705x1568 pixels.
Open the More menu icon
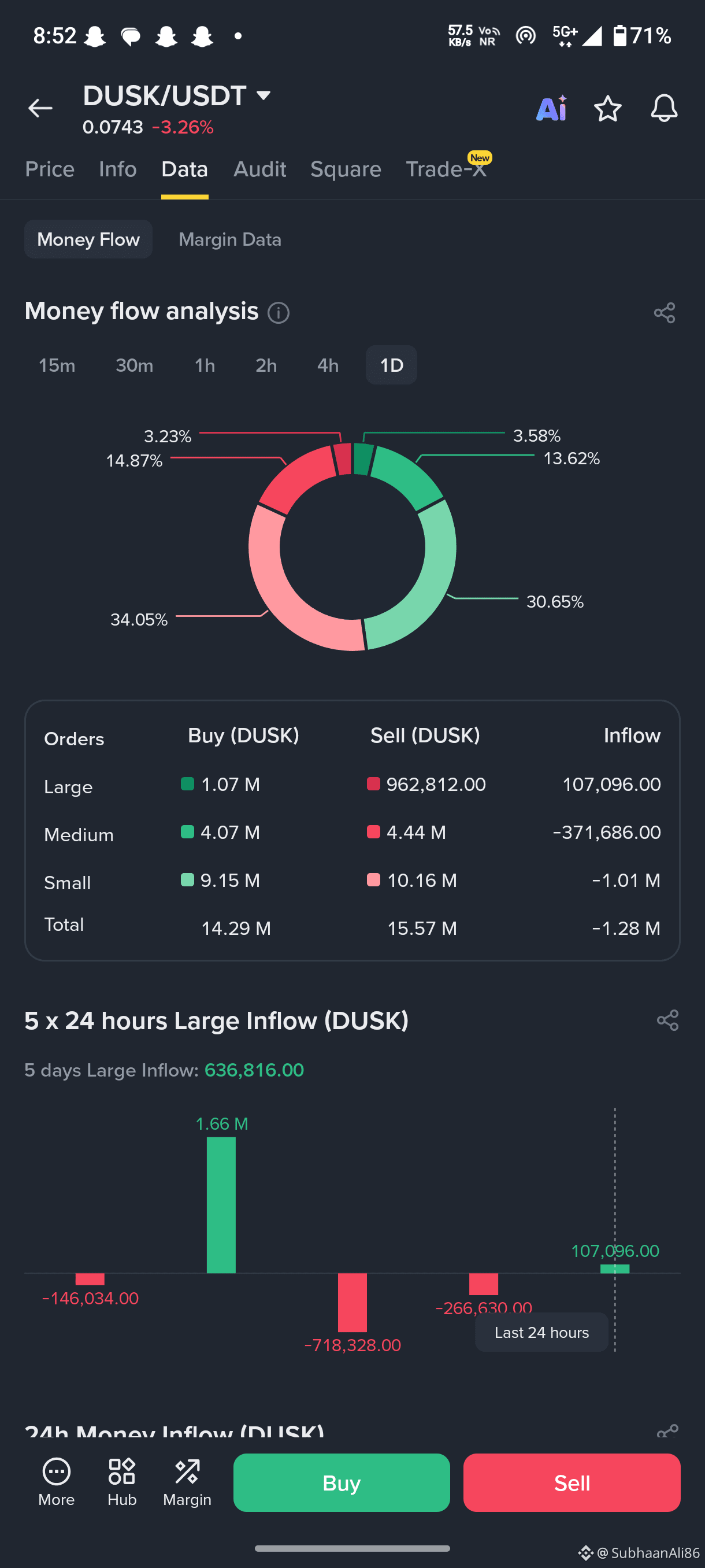click(57, 1482)
